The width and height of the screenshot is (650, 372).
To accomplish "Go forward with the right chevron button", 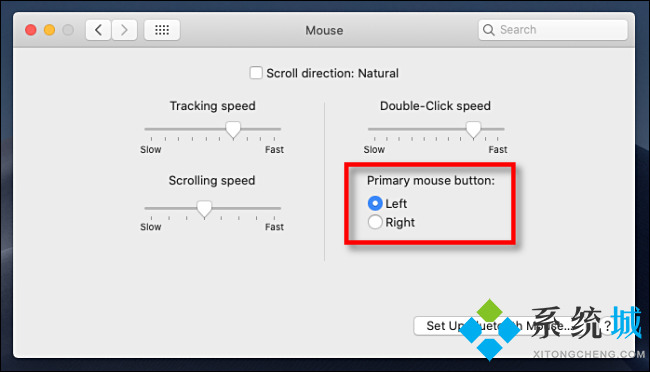I will (124, 30).
